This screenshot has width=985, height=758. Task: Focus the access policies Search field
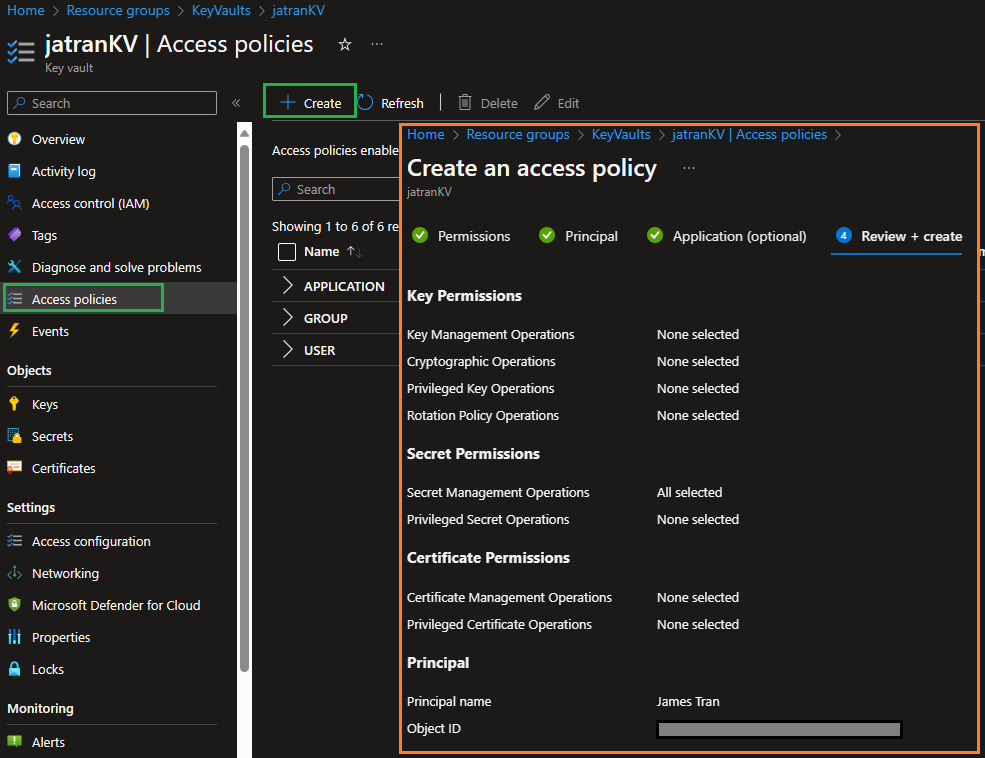(336, 189)
